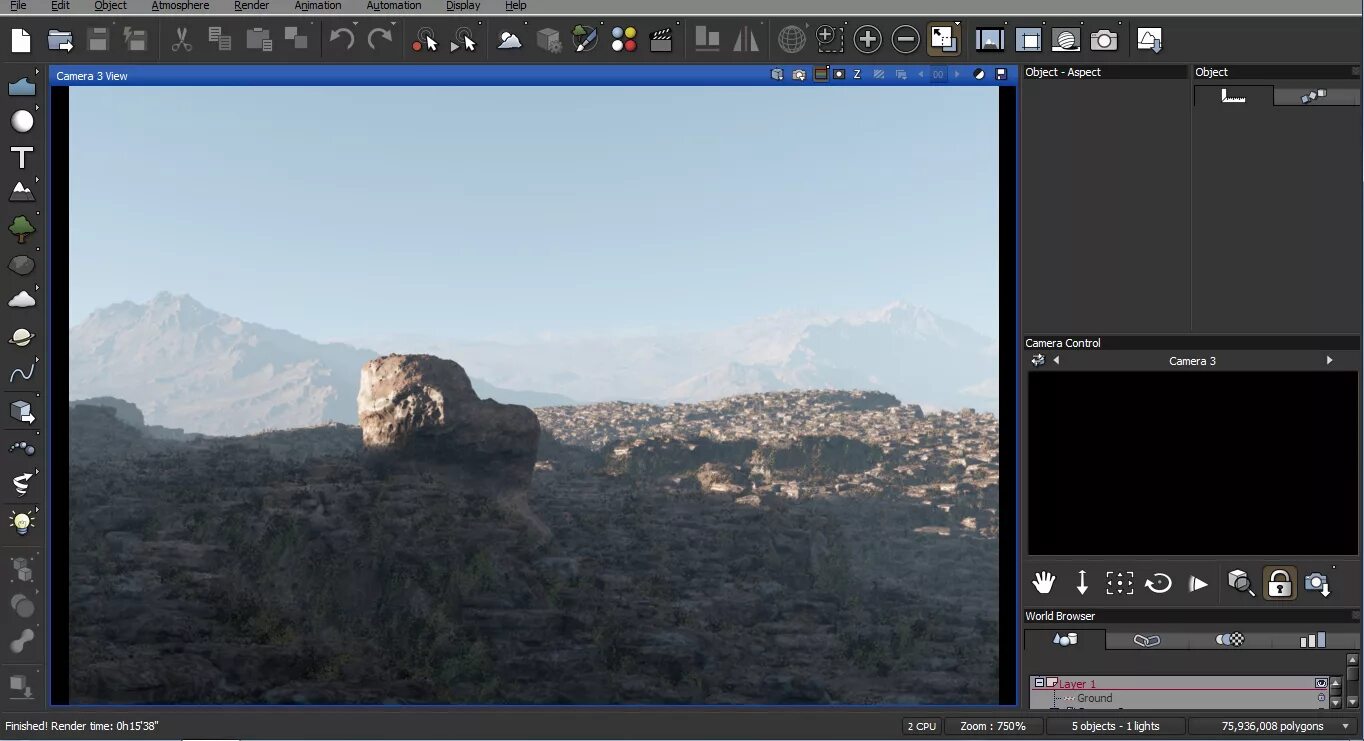Add a rock object
This screenshot has height=741, width=1364.
[x=22, y=265]
